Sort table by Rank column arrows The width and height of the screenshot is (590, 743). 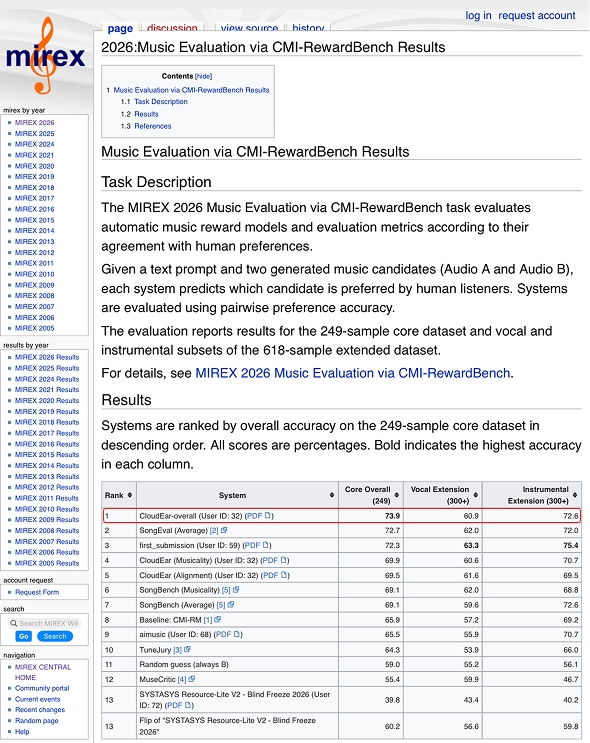click(130, 495)
